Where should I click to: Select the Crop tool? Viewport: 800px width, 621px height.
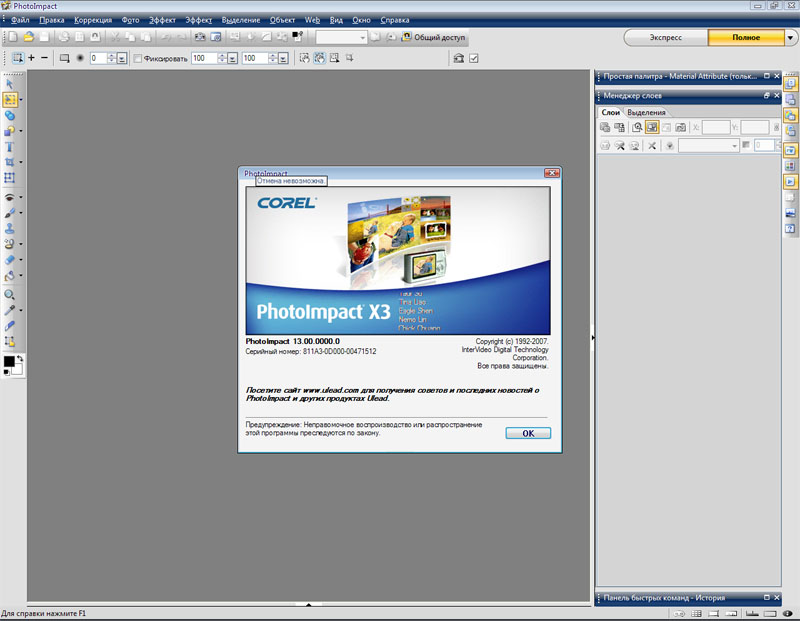[10, 162]
